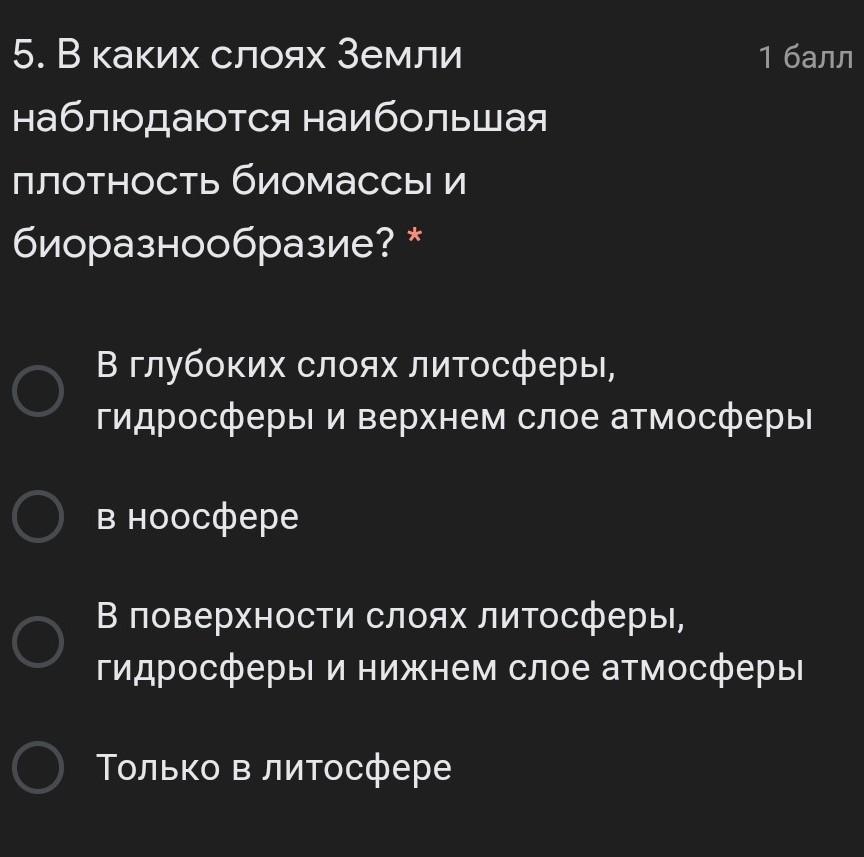The image size is (864, 857).
Task: Click answer text 'В поверхности слоях литосферы,'
Action: click(x=391, y=617)
